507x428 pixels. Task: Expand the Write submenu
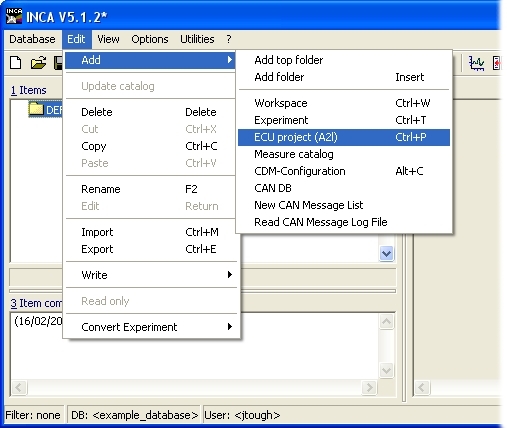[151, 275]
